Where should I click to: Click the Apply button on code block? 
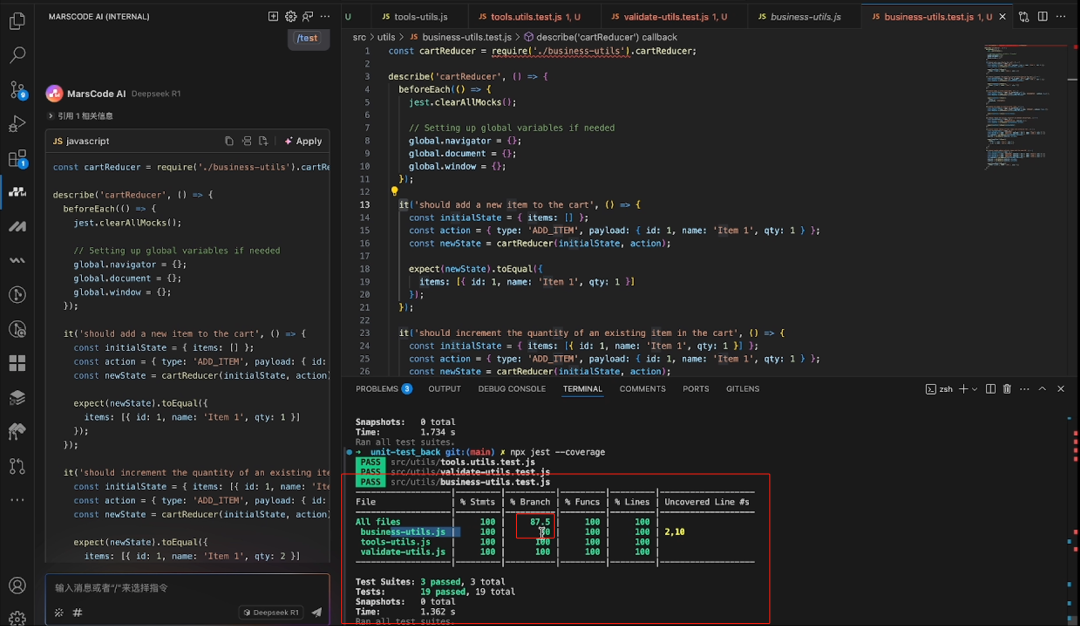click(303, 141)
